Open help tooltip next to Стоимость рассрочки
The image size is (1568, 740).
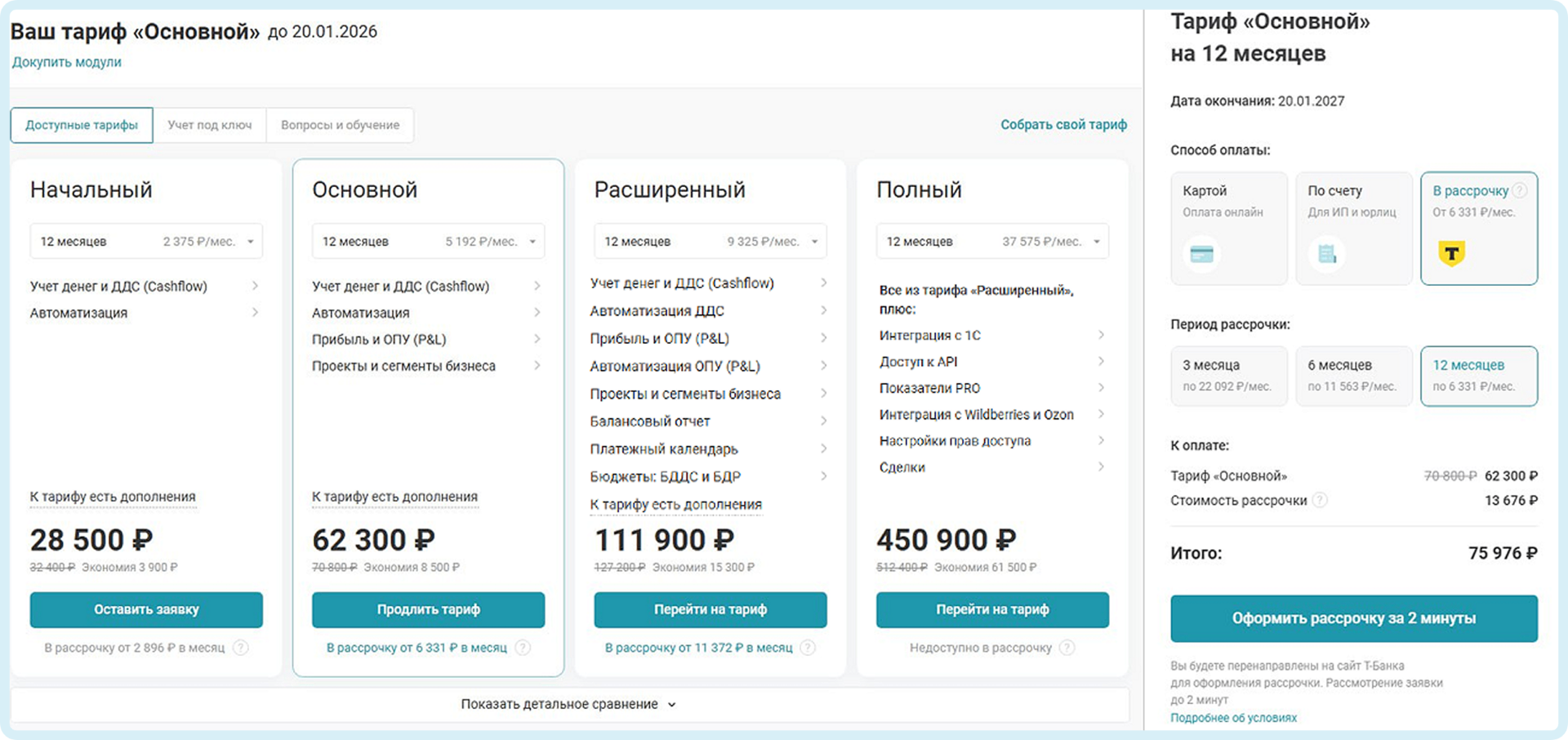pyautogui.click(x=1320, y=500)
